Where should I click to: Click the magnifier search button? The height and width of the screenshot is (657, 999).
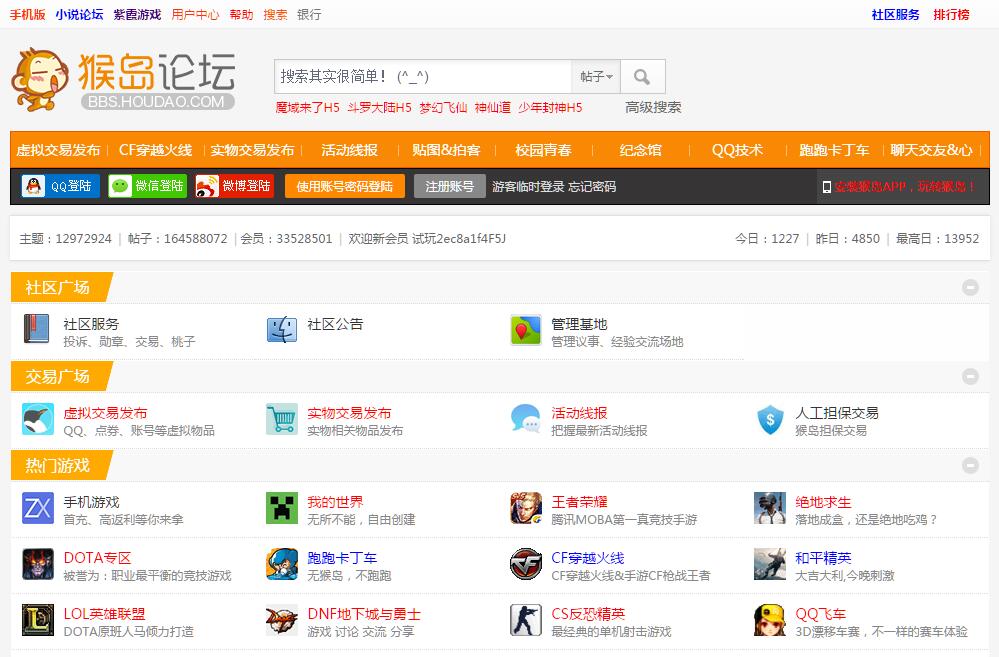(x=643, y=77)
